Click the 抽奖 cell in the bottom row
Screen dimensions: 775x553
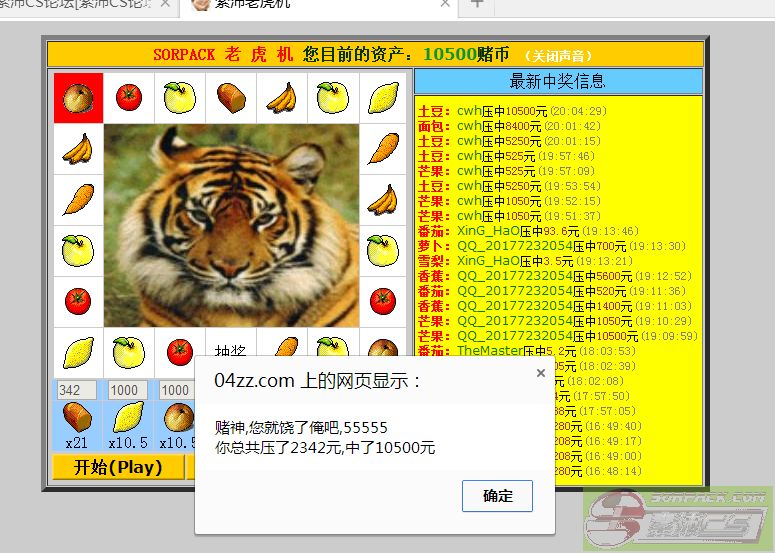(x=230, y=352)
